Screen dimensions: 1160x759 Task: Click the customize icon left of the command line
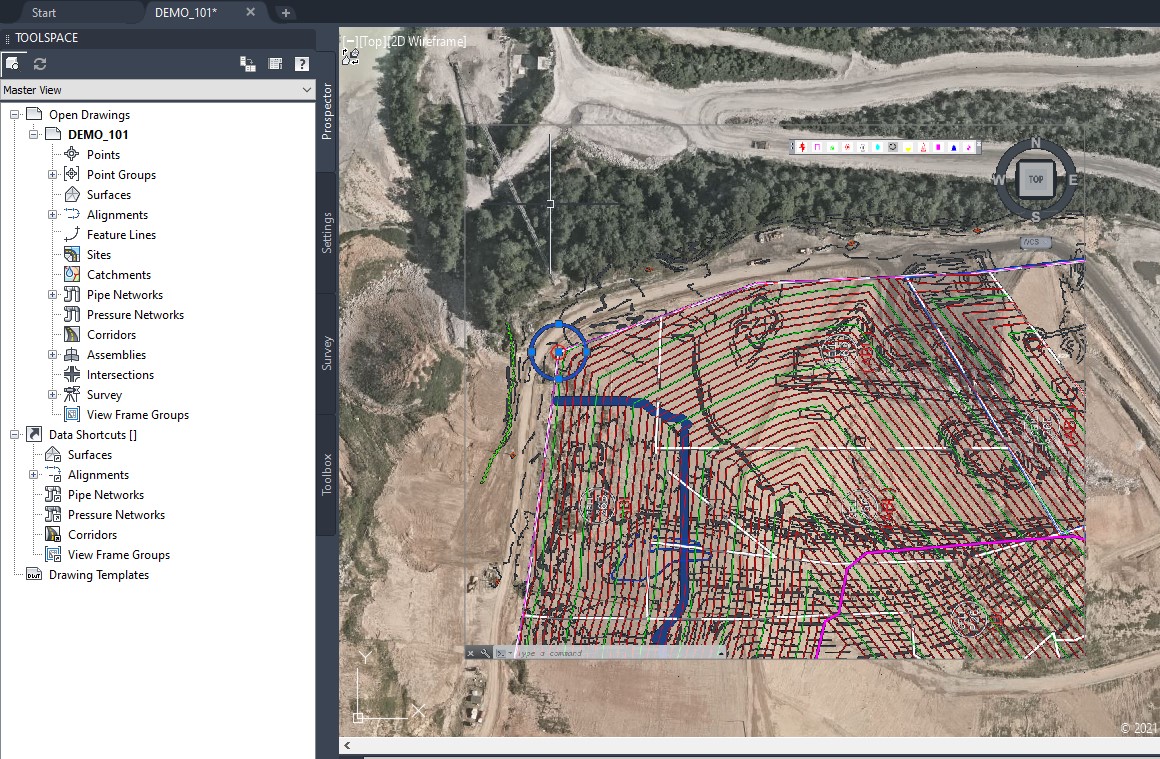(470, 652)
